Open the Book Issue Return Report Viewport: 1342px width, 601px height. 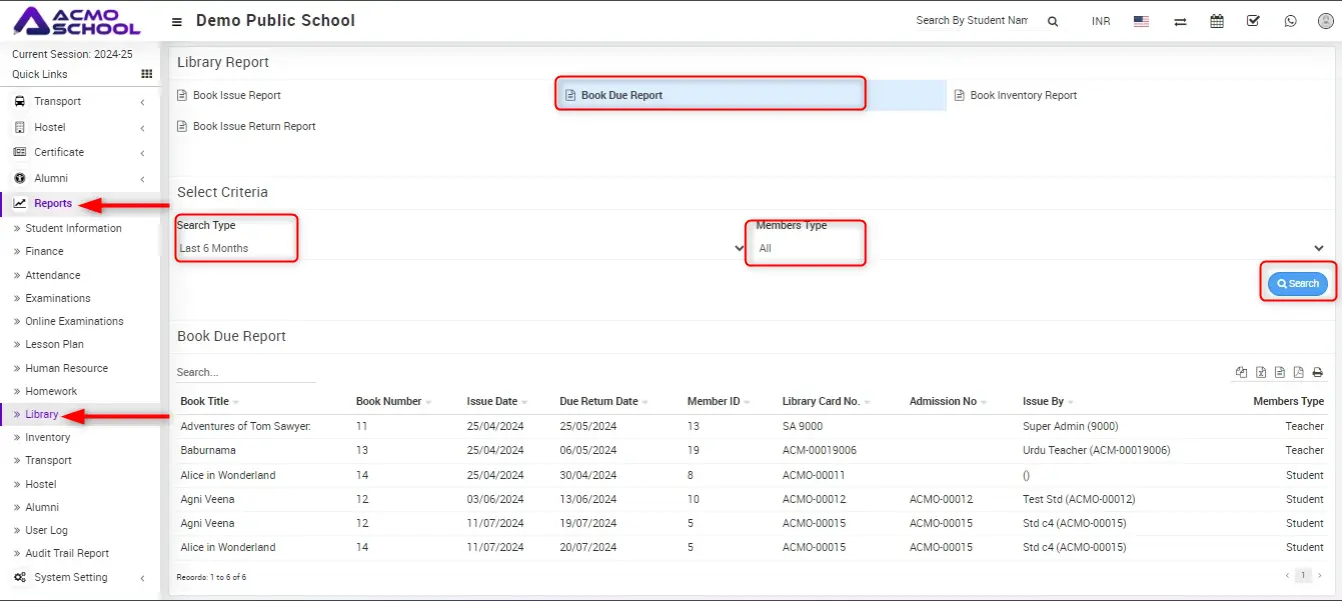[x=254, y=126]
